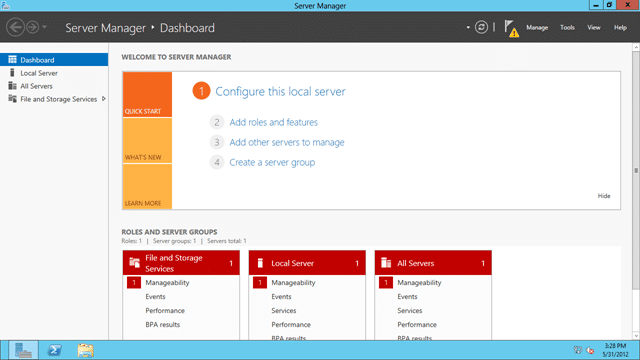The image size is (640, 360).
Task: Open Events in Local Server tile
Action: click(x=281, y=296)
